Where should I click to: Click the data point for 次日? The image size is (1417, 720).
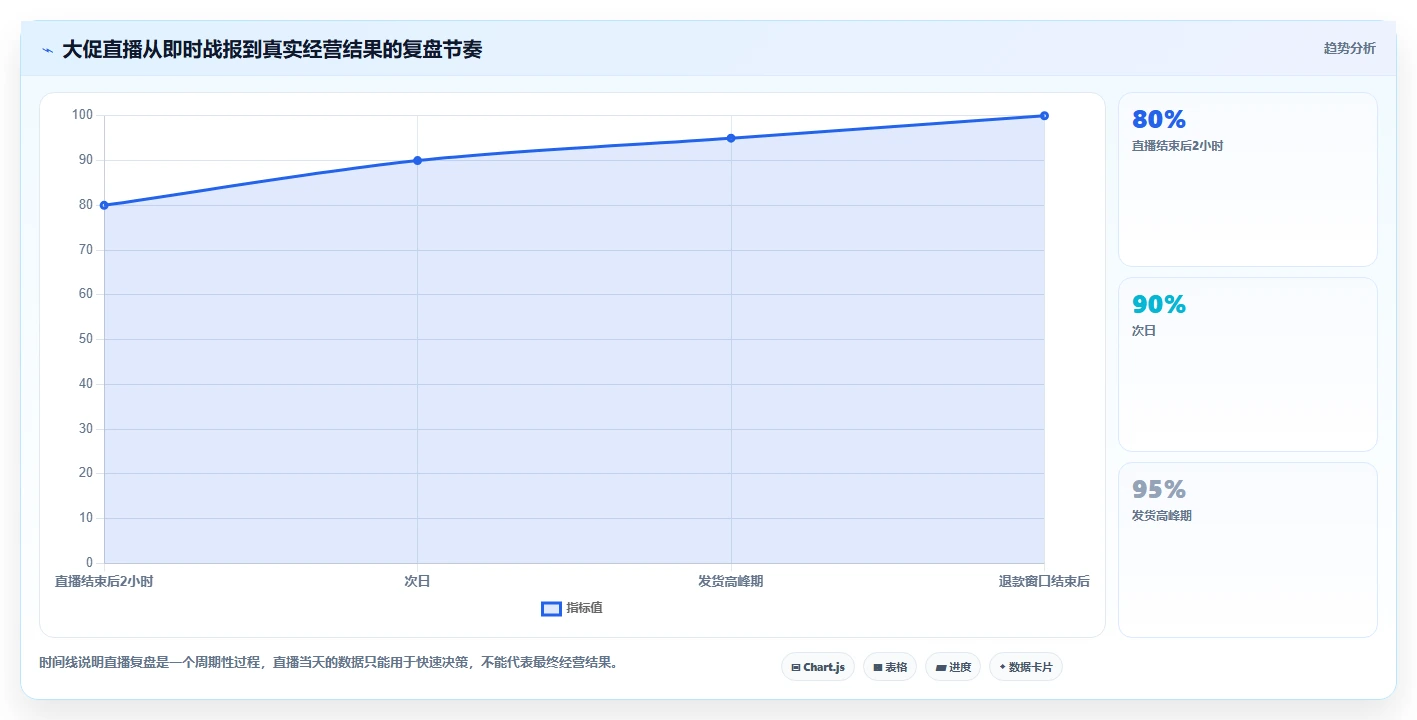[x=417, y=160]
